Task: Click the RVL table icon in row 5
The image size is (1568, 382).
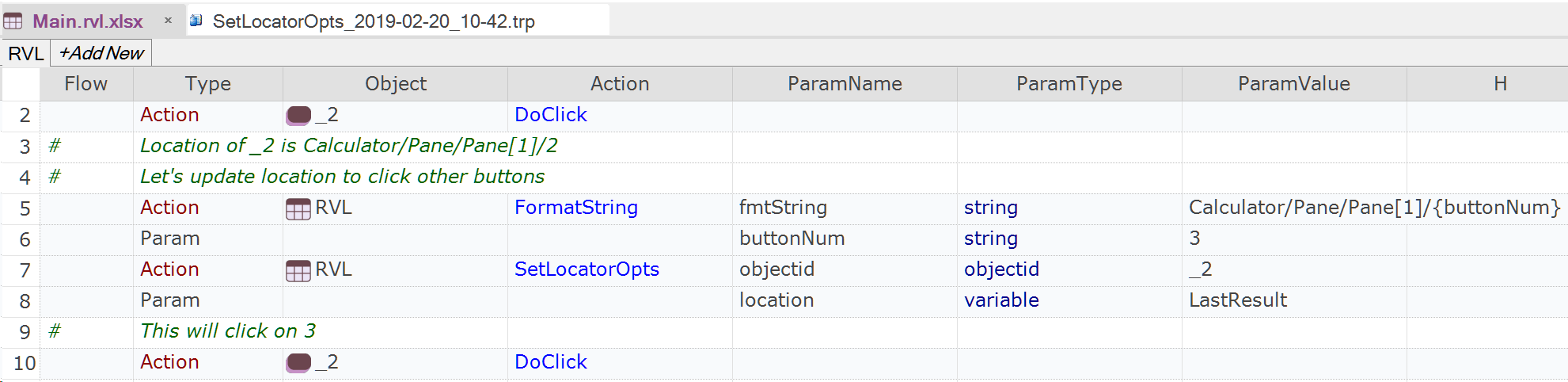Action: pos(298,208)
